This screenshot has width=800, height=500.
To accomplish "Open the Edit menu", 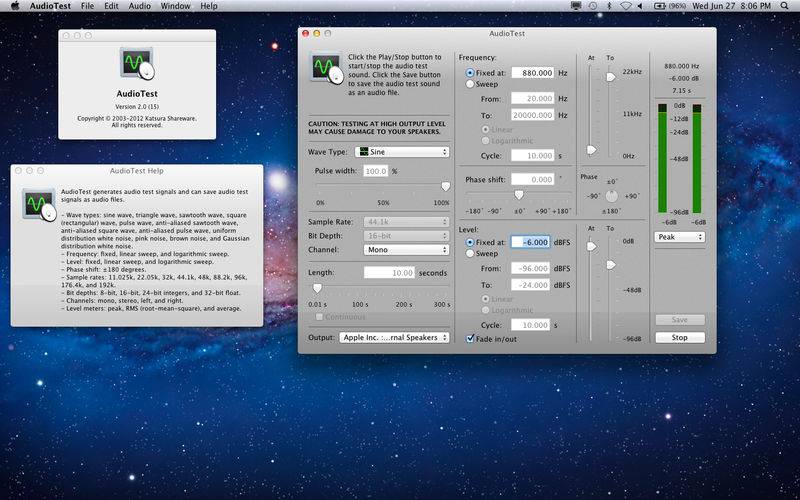I will coord(111,6).
